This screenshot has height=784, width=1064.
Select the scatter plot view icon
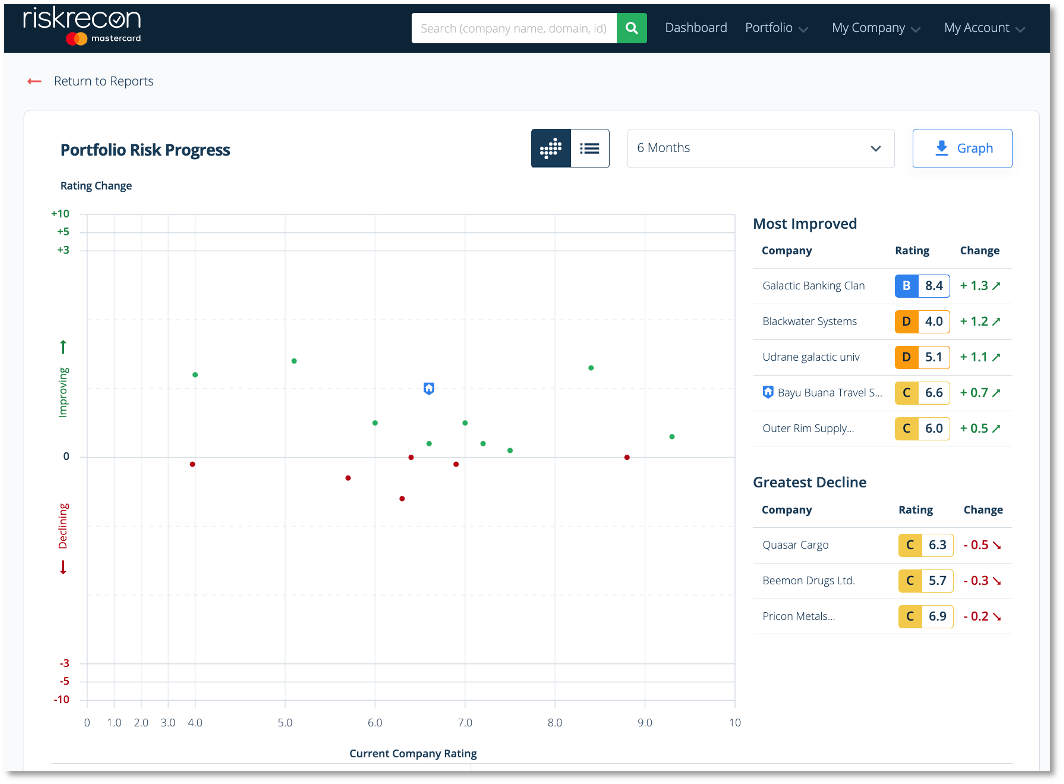click(x=550, y=148)
